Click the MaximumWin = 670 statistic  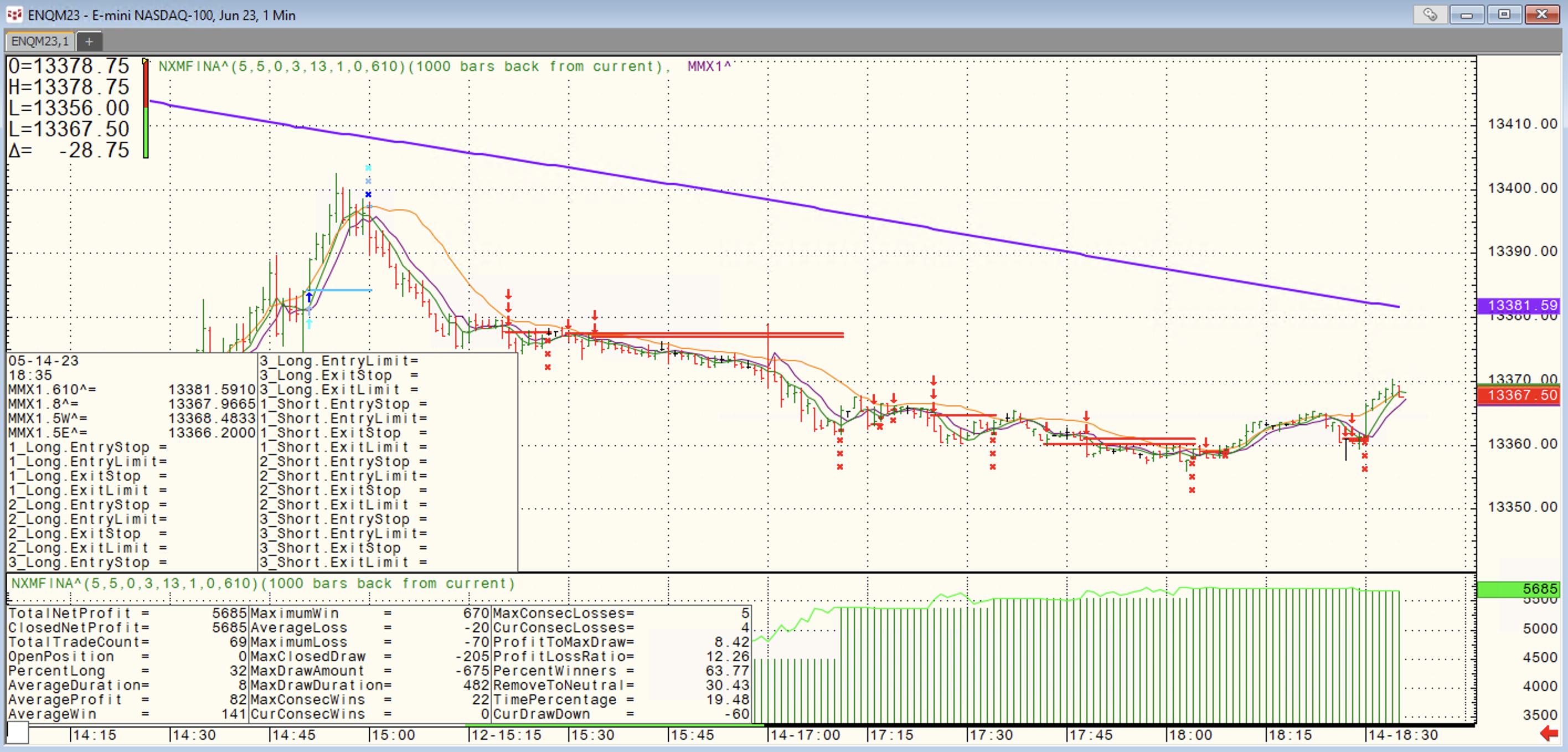(x=370, y=613)
